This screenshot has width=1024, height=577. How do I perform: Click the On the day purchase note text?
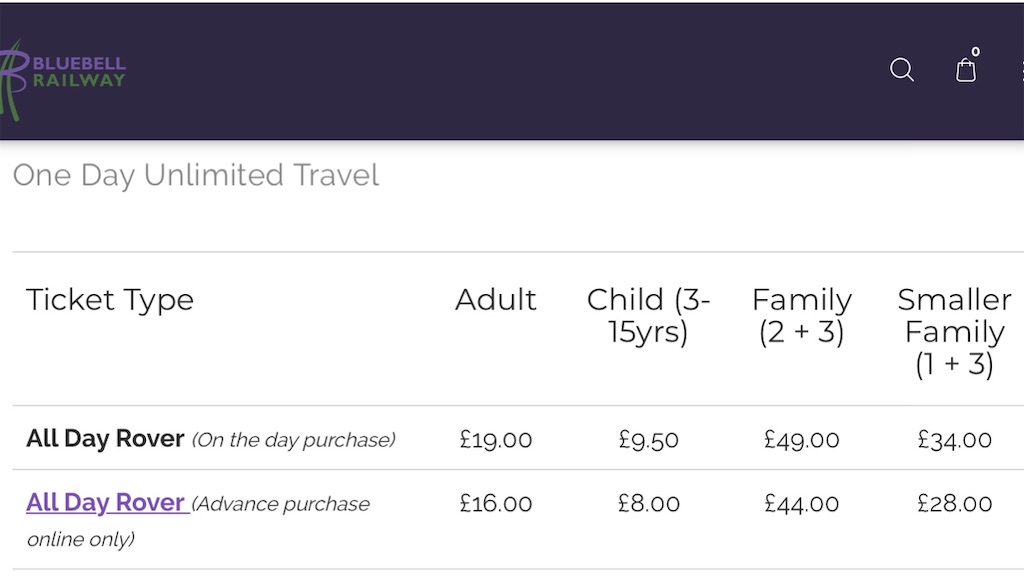(x=294, y=440)
